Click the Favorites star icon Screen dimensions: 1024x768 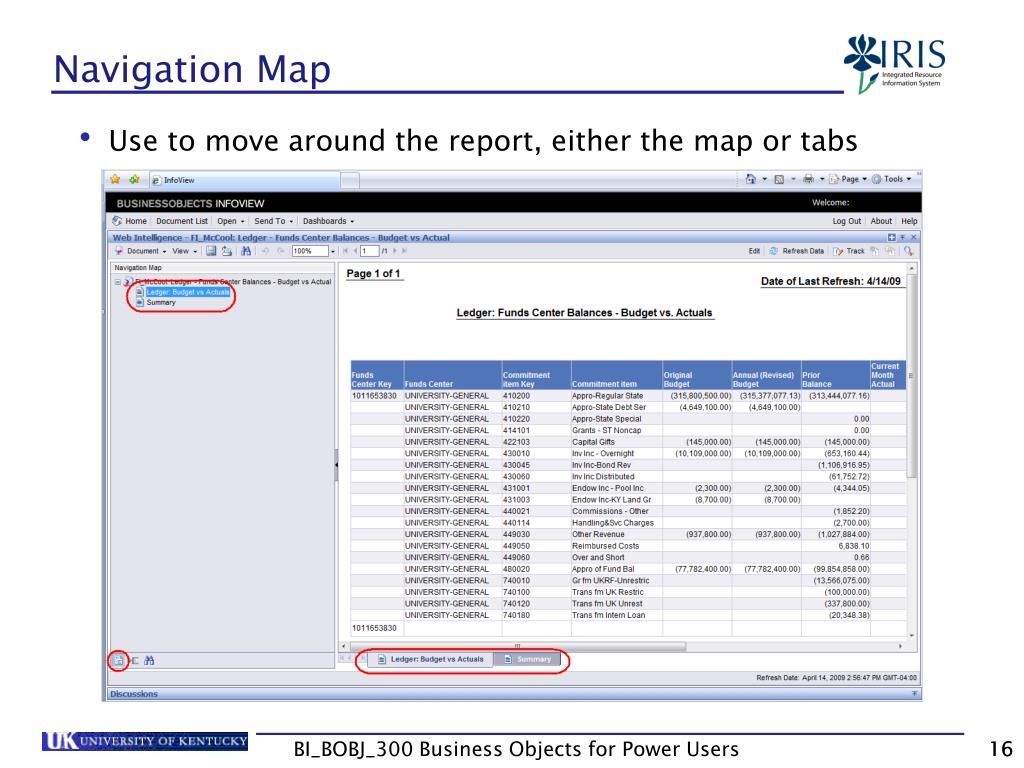[116, 179]
